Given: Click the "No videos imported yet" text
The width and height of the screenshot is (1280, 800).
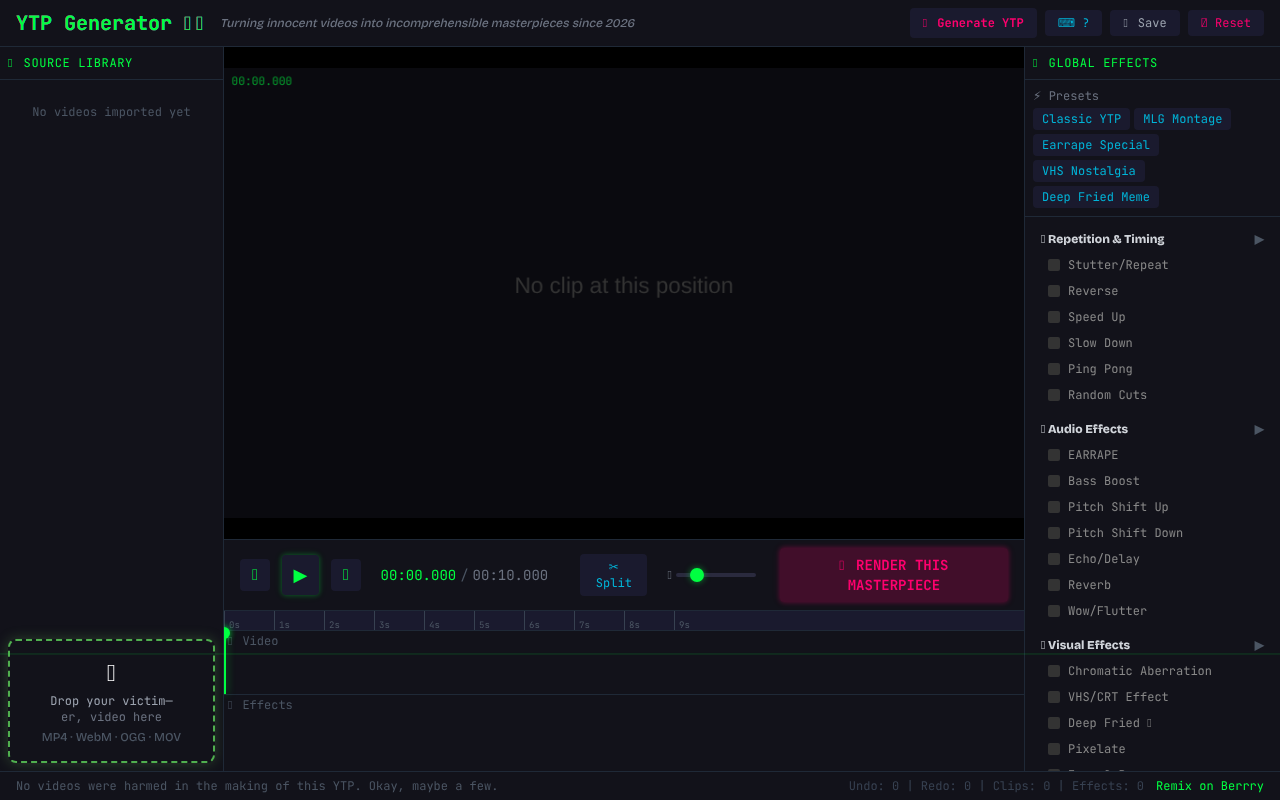Looking at the screenshot, I should point(111,112).
